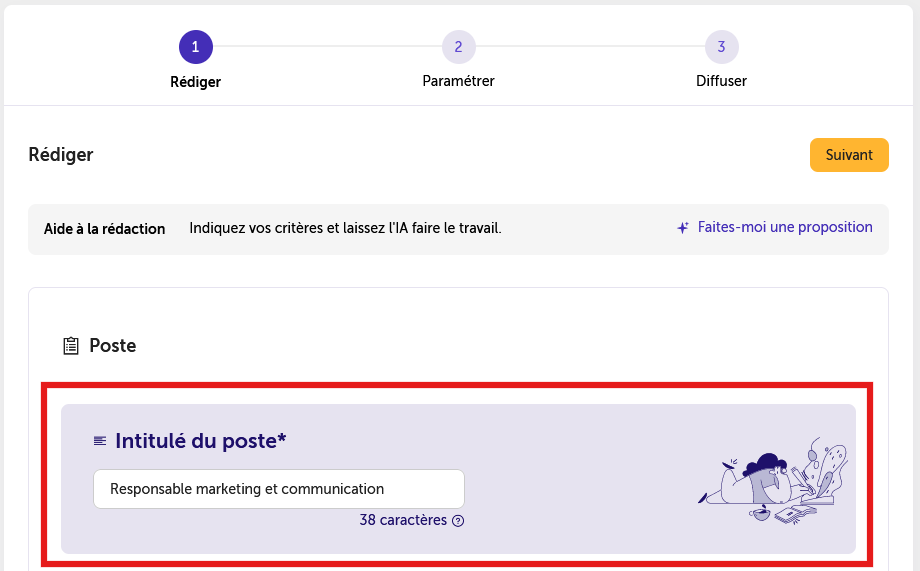
Task: Click the Rédiger page title
Action: click(61, 154)
